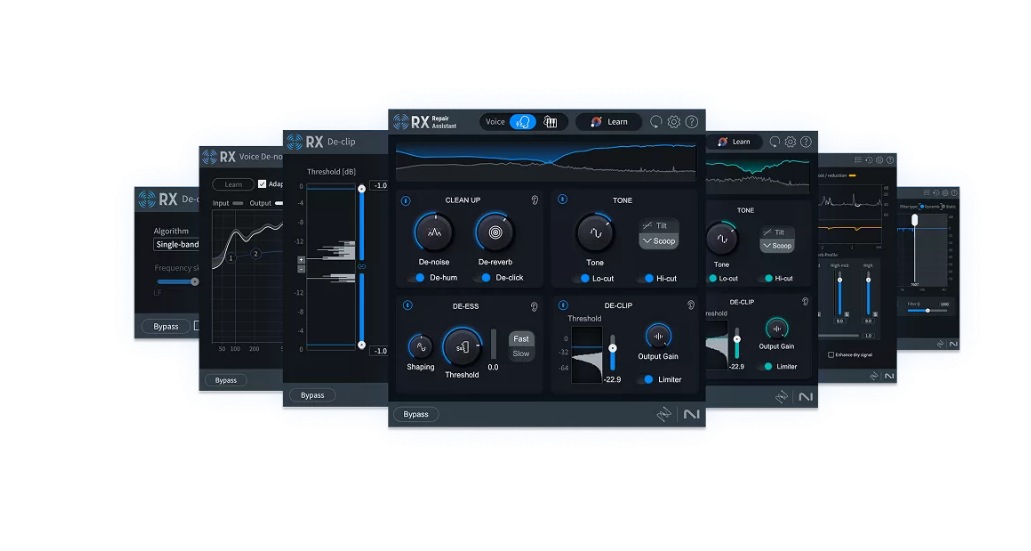Image resolution: width=1031 pixels, height=551 pixels.
Task: Click the teal Output Gain knob
Action: tap(777, 329)
